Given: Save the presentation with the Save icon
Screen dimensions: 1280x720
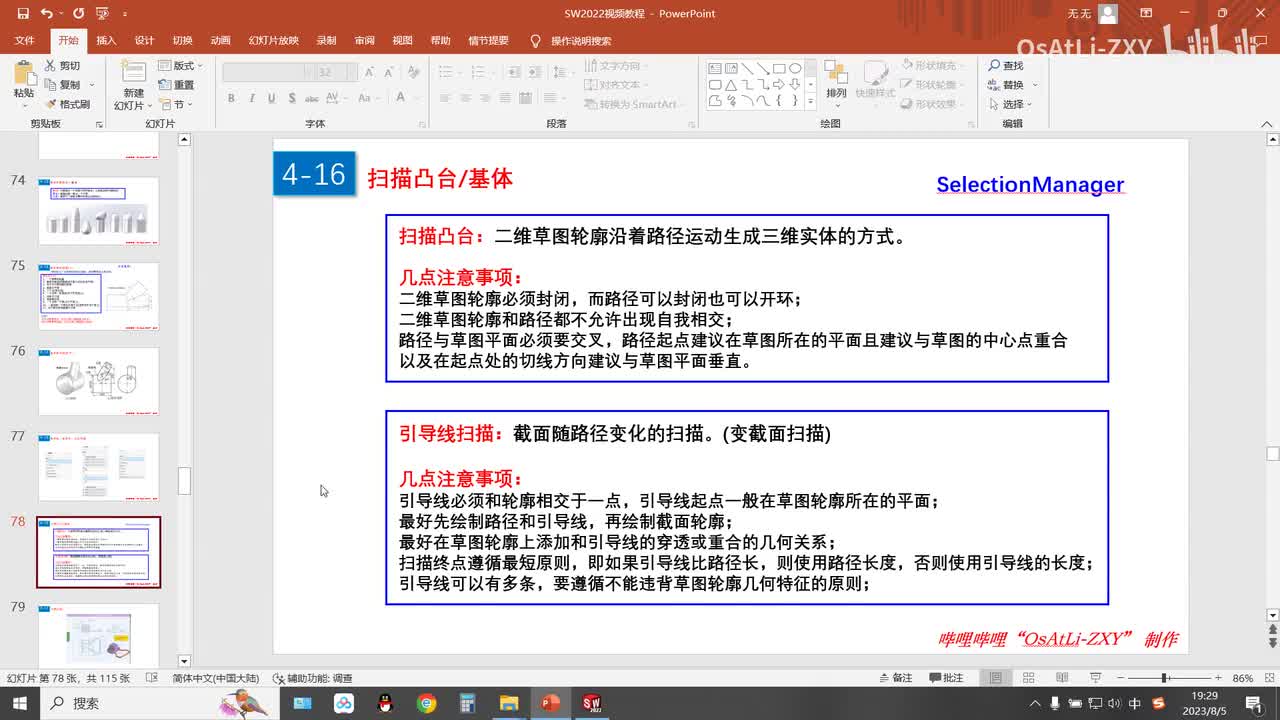Looking at the screenshot, I should [x=23, y=14].
